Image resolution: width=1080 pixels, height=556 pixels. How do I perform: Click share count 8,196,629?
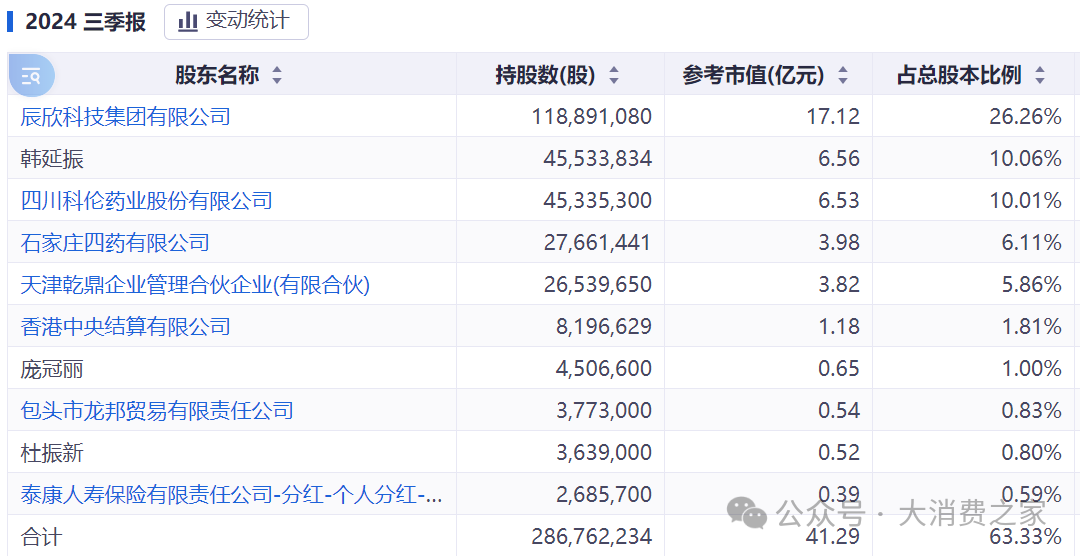[x=603, y=327]
